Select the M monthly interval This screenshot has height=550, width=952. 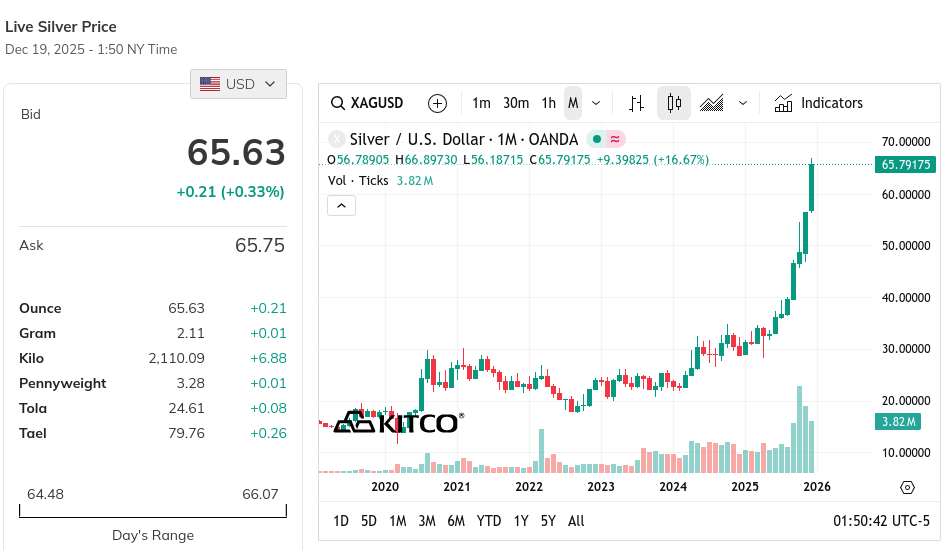(x=573, y=103)
